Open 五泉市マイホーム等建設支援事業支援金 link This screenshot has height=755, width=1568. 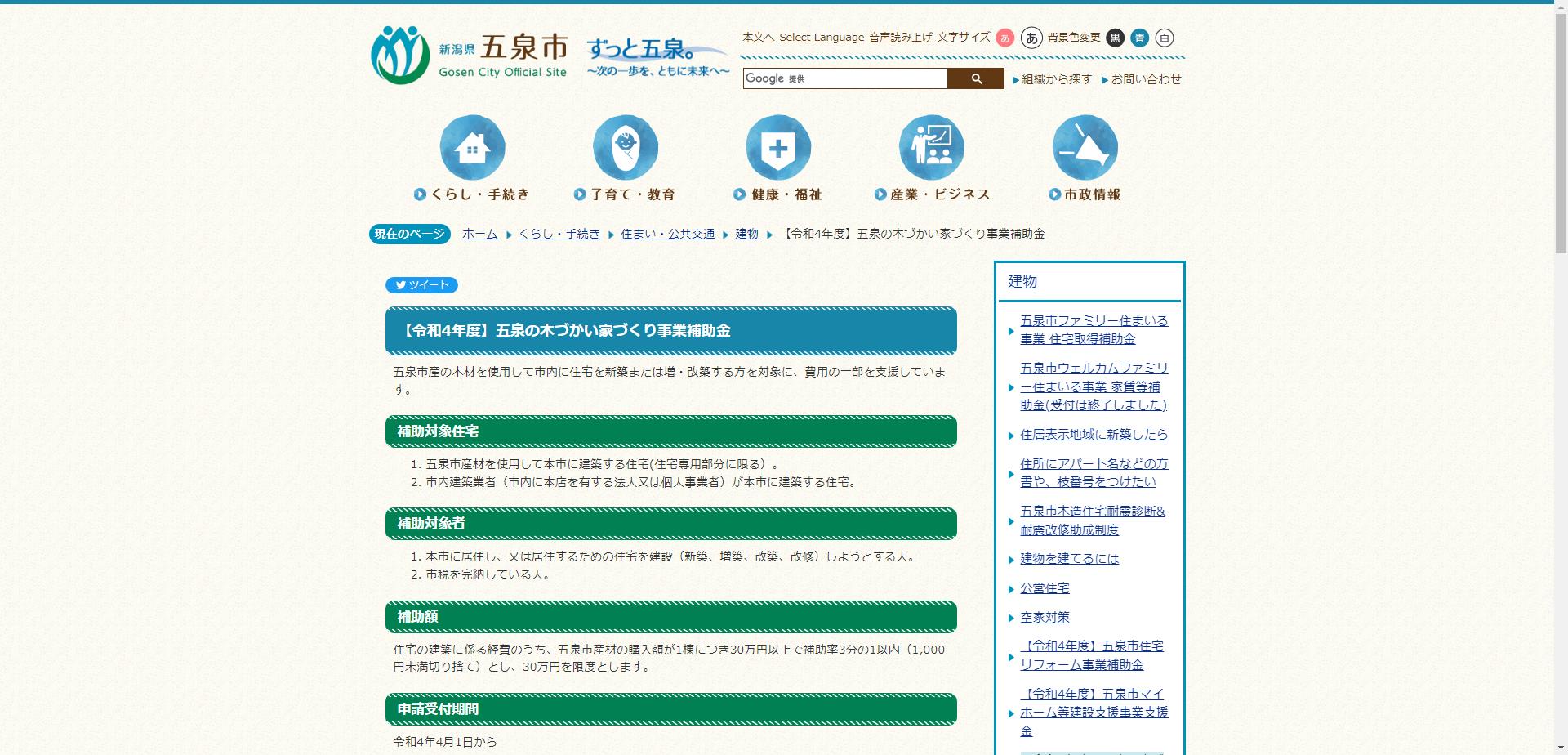pyautogui.click(x=1094, y=713)
